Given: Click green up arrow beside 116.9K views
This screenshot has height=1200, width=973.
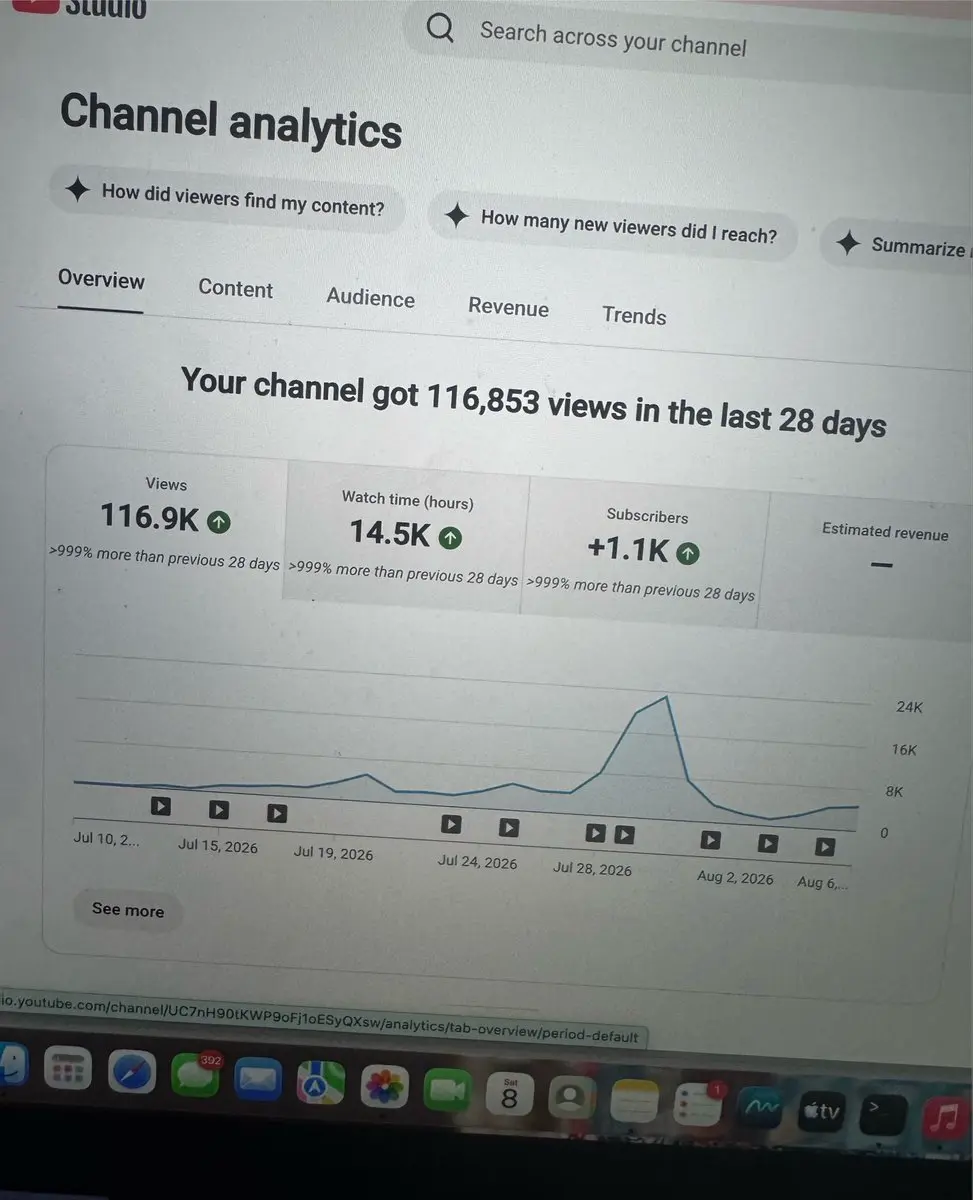Looking at the screenshot, I should [x=219, y=521].
